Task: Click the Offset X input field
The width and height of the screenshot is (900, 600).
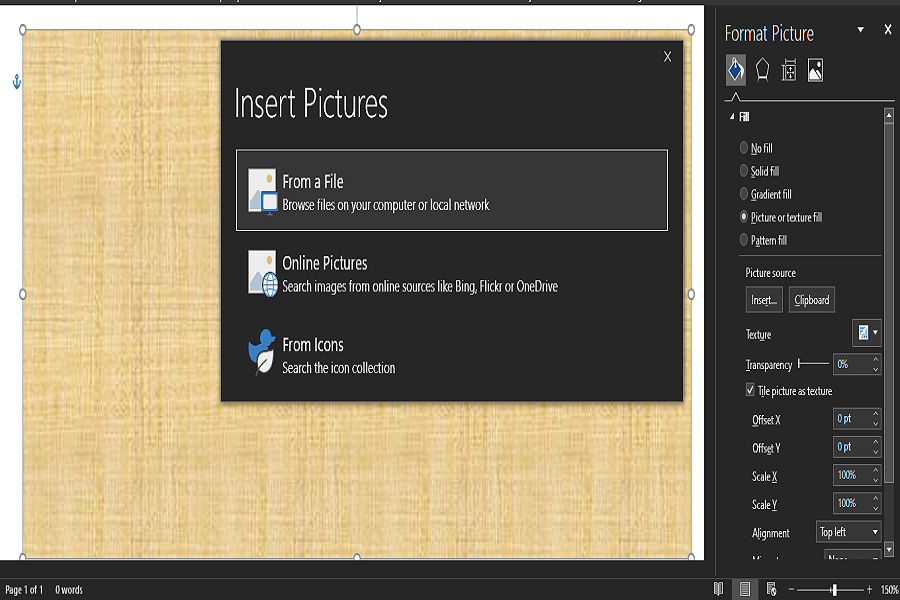Action: click(x=851, y=419)
